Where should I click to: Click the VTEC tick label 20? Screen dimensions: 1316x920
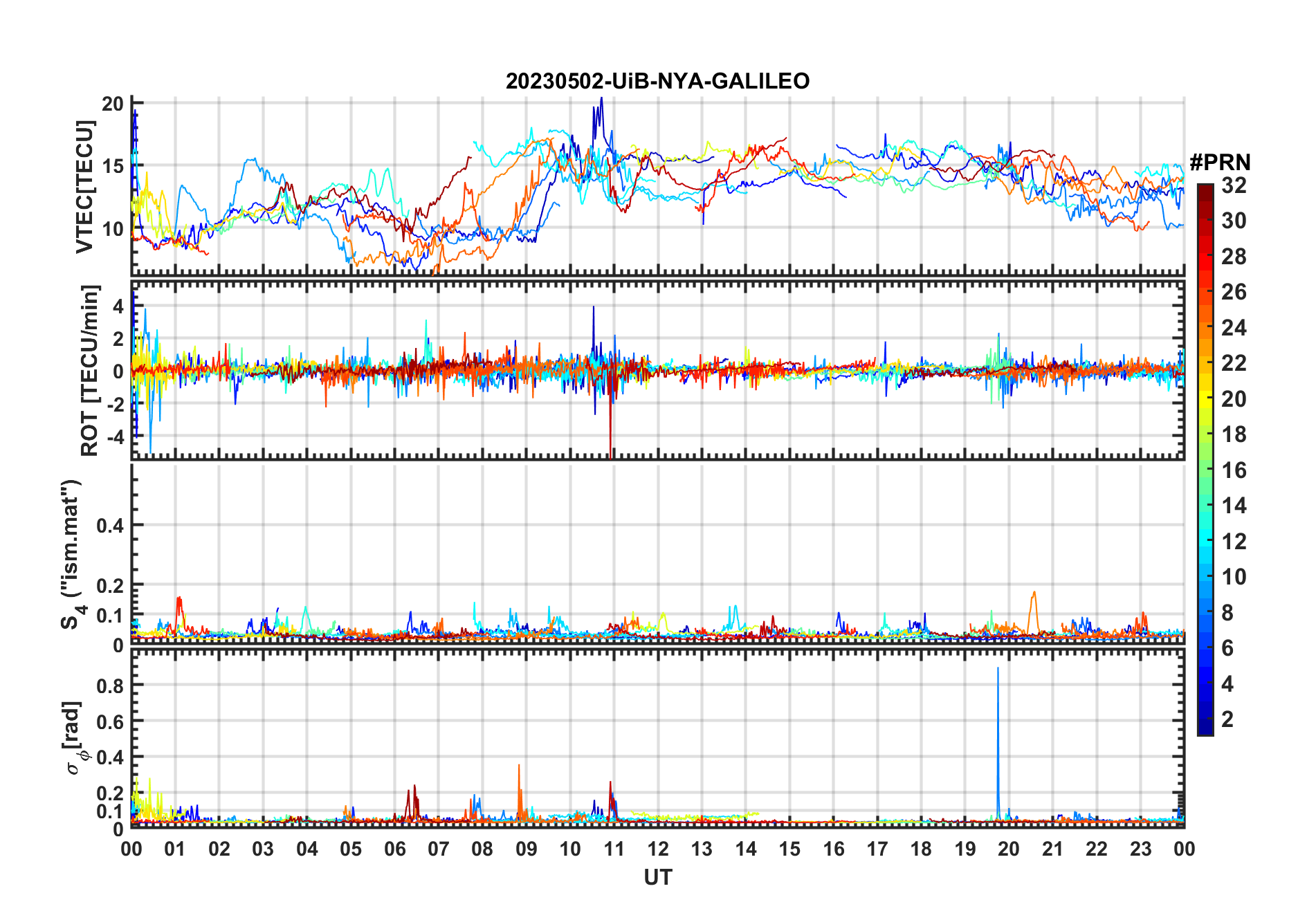tap(113, 104)
